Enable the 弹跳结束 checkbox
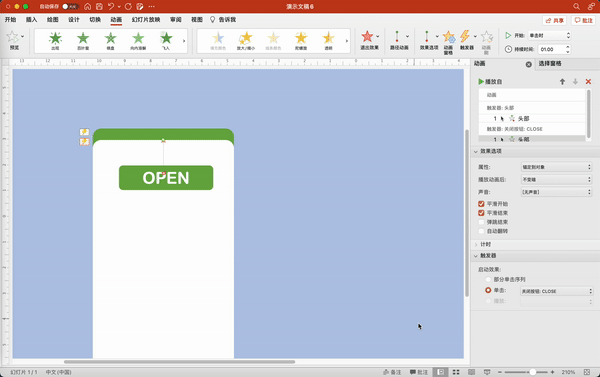 pyautogui.click(x=481, y=222)
